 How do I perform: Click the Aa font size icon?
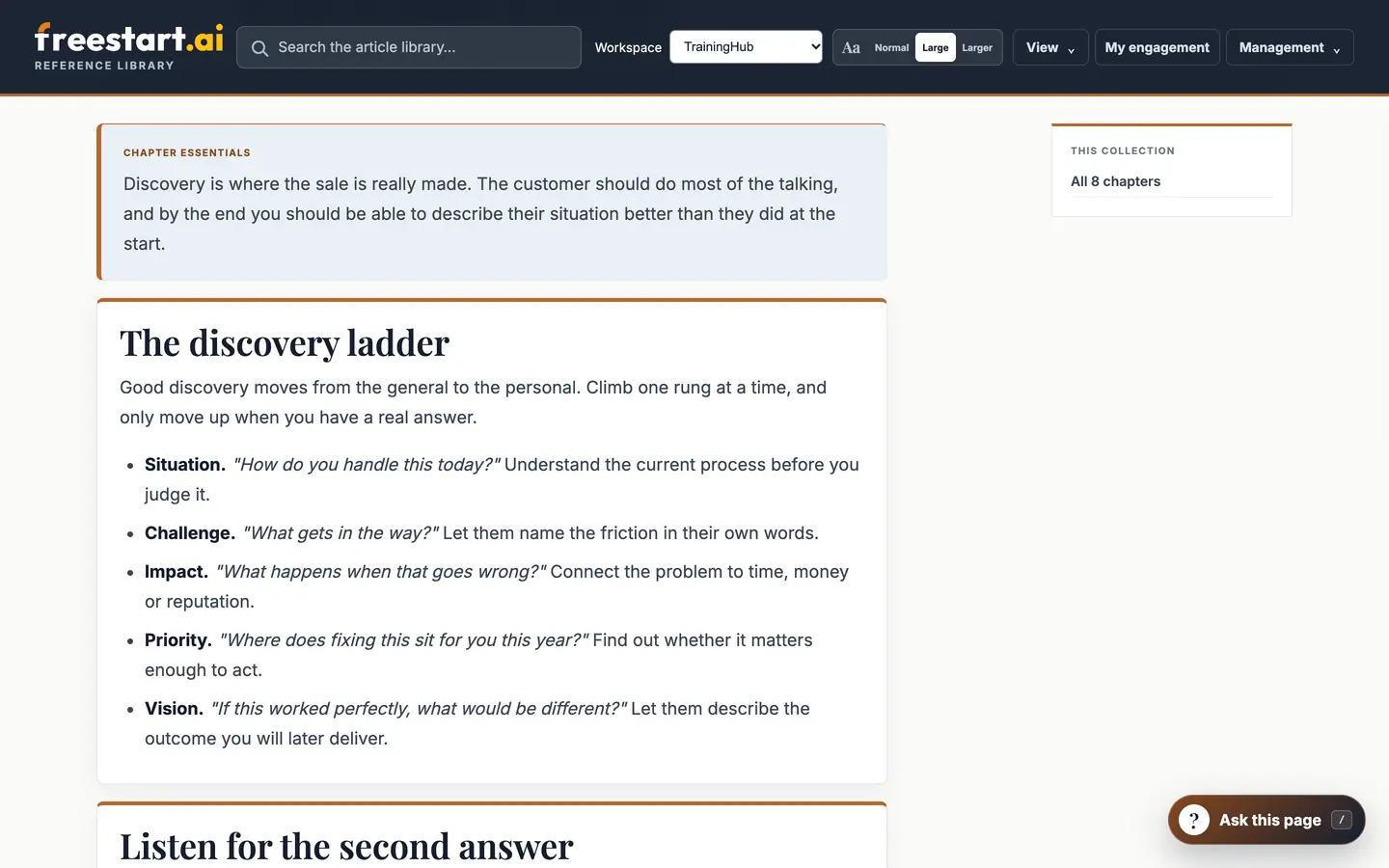coord(851,47)
